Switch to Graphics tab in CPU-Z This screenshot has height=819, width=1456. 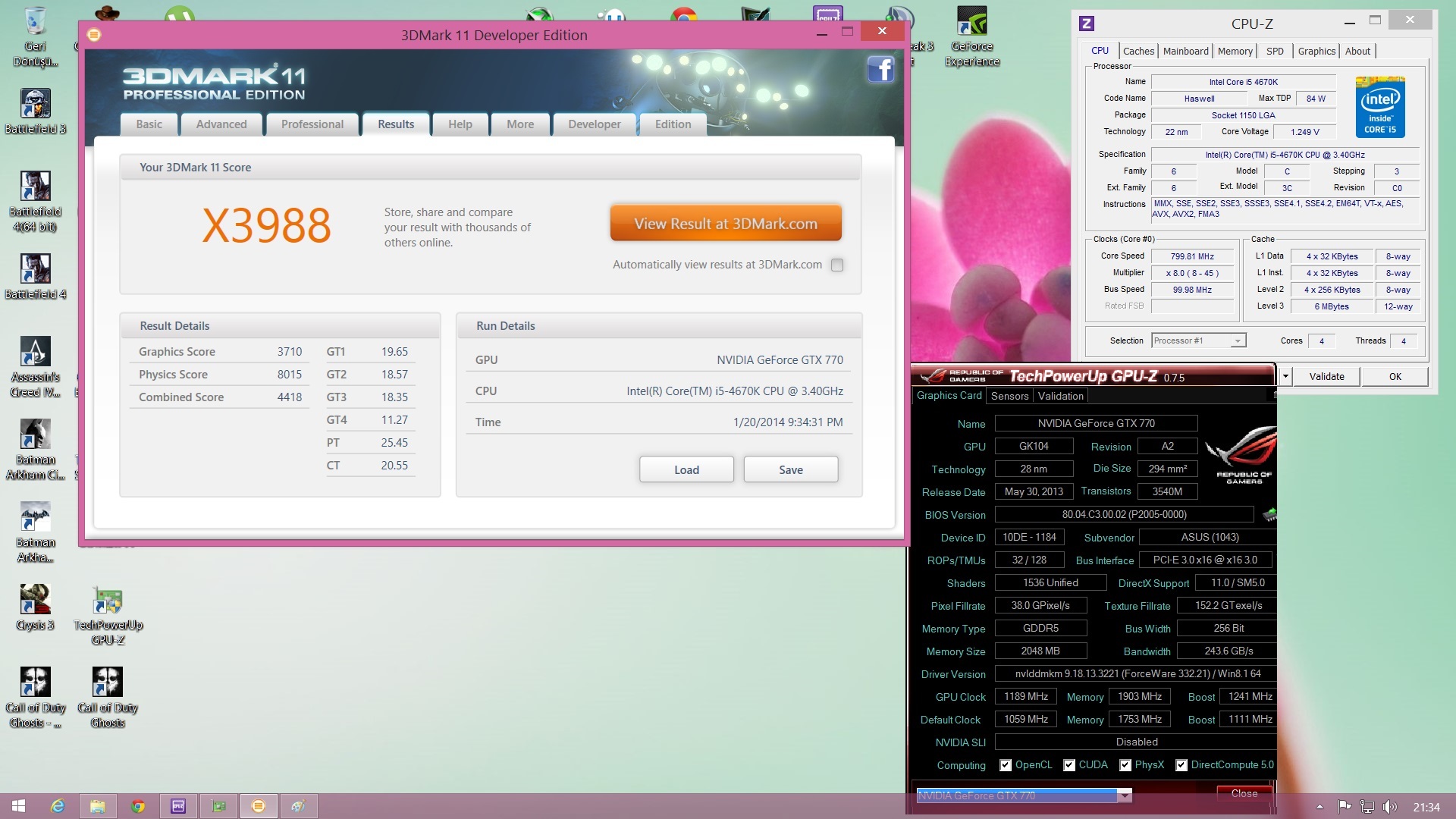click(x=1316, y=51)
